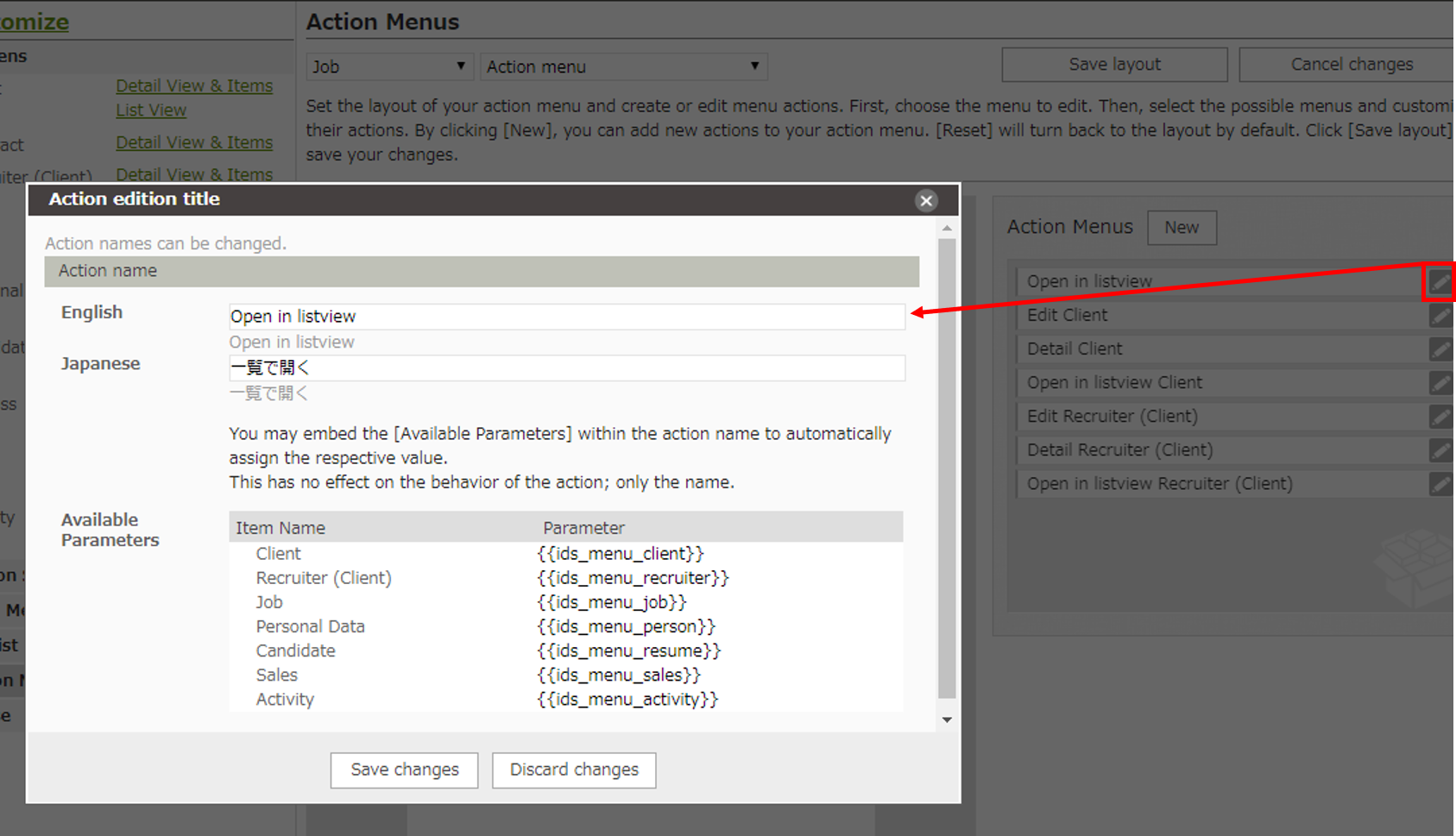The width and height of the screenshot is (1456, 836).
Task: Click the edit pencil for Open in listview Client
Action: coord(1440,382)
